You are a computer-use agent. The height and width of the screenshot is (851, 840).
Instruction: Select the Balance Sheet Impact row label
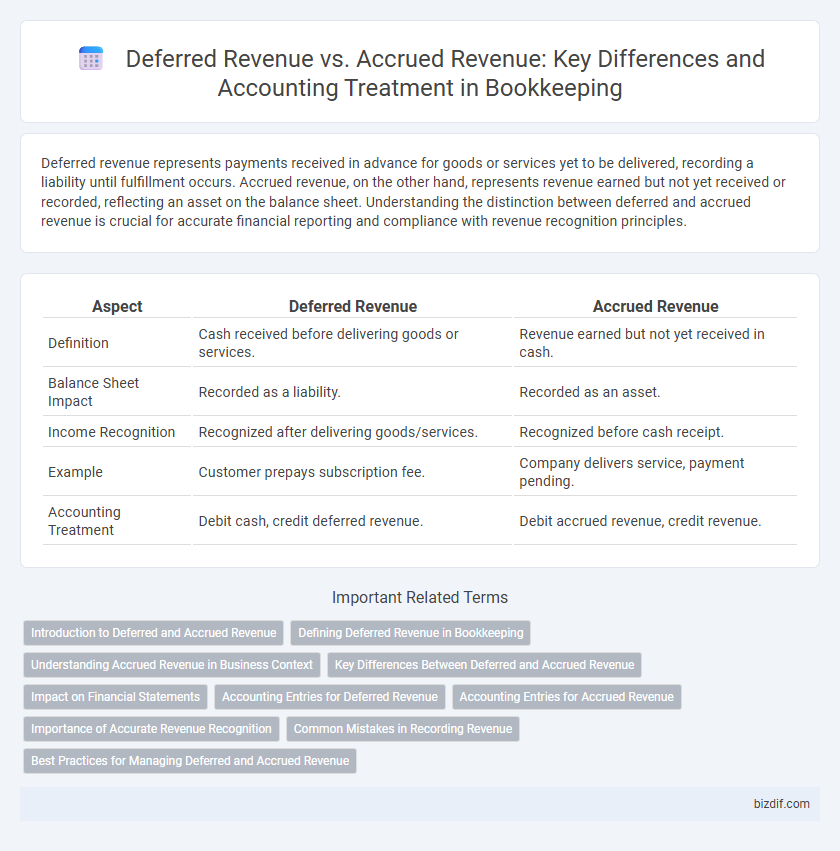pyautogui.click(x=93, y=392)
